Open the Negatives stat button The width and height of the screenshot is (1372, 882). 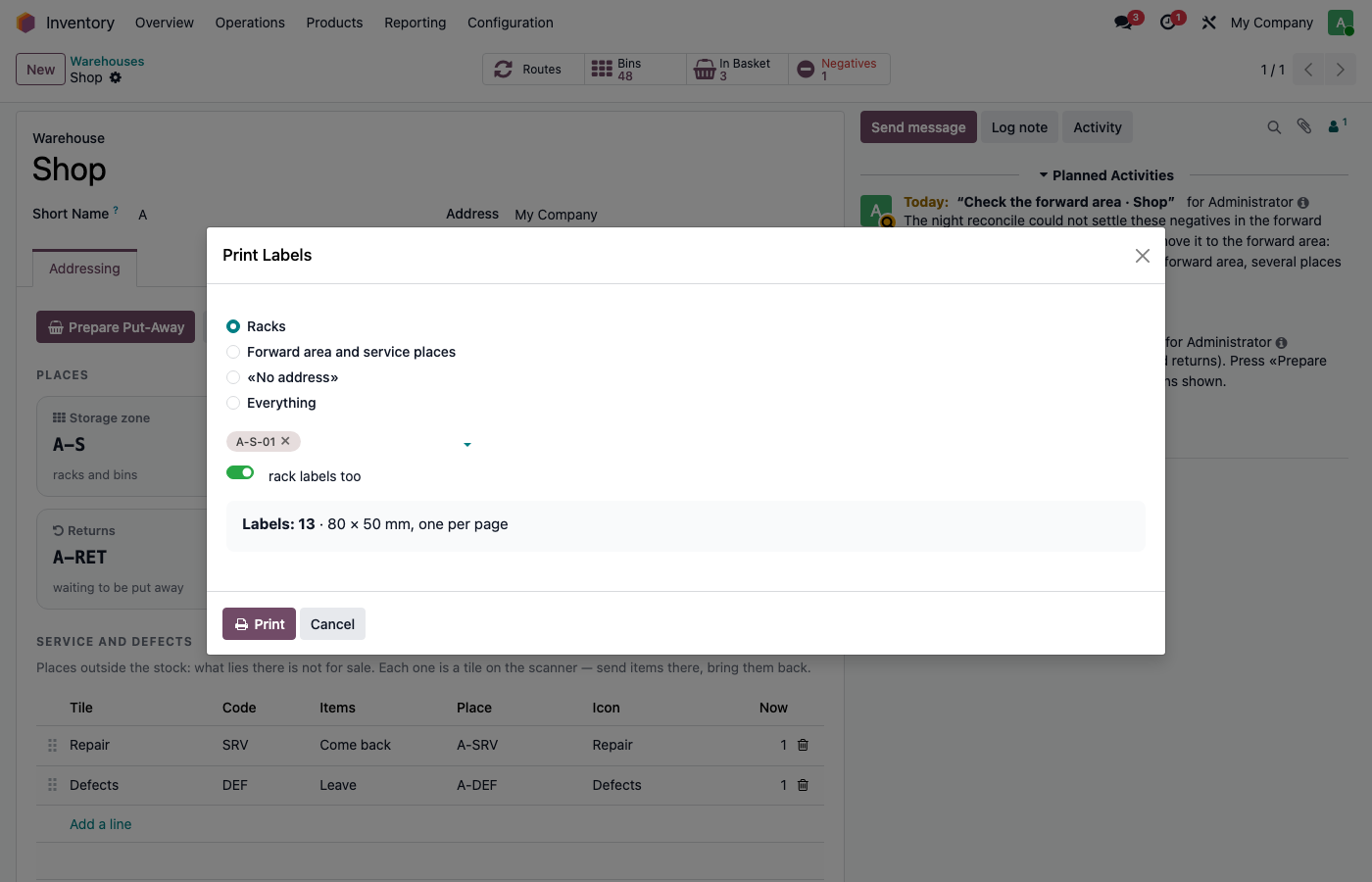tap(840, 70)
